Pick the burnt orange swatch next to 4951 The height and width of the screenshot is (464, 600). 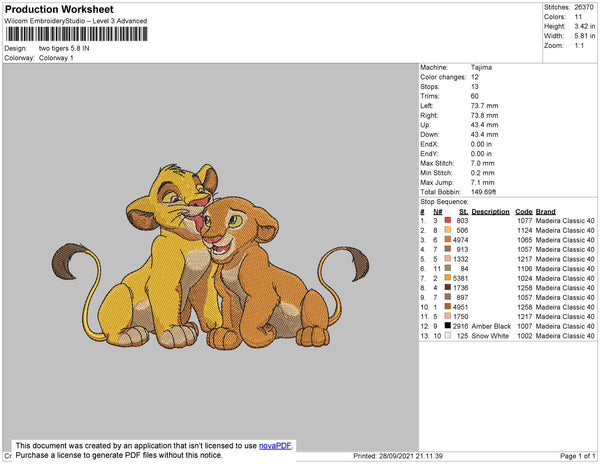[x=447, y=306]
